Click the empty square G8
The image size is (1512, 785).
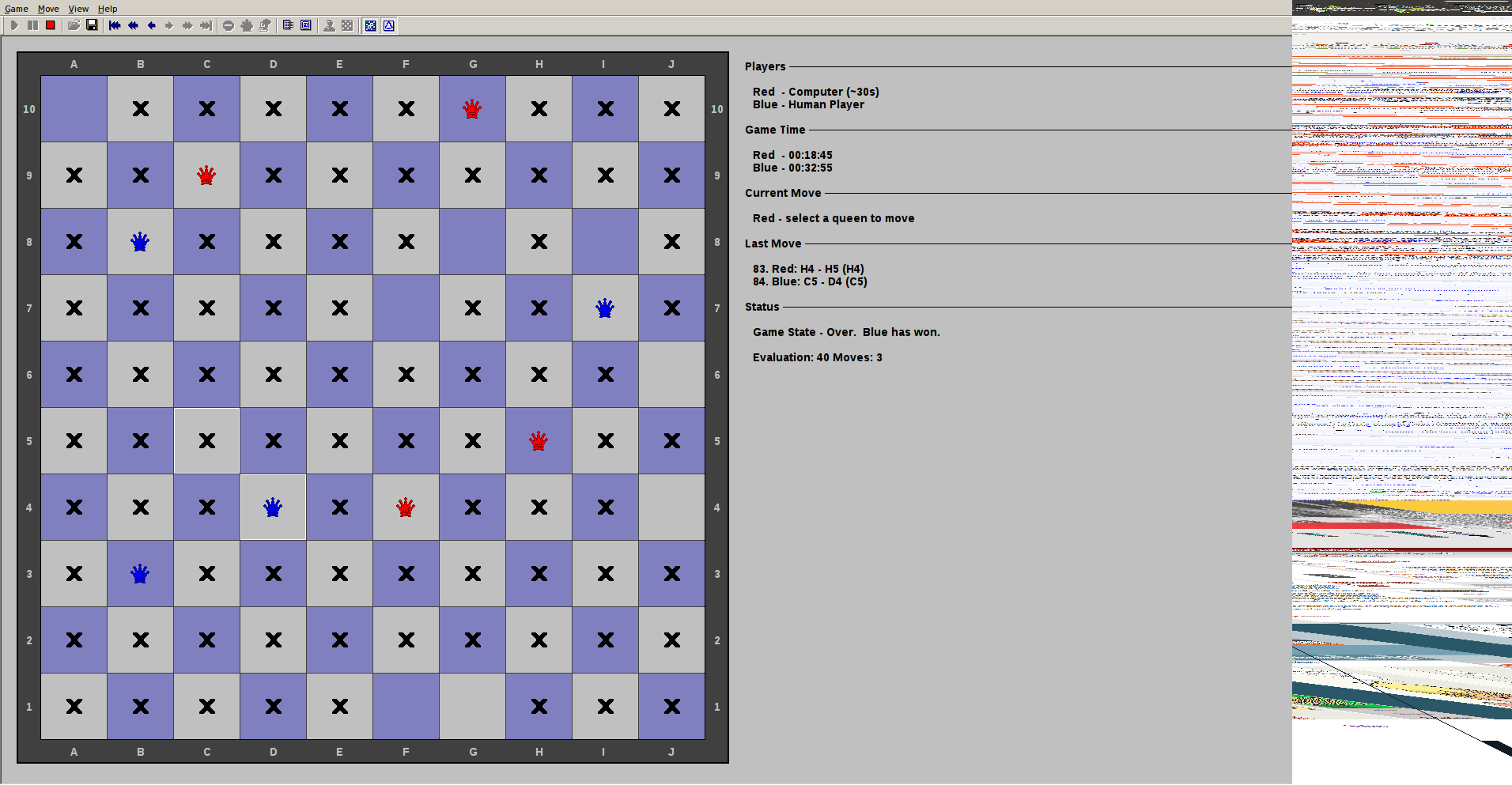pos(472,242)
